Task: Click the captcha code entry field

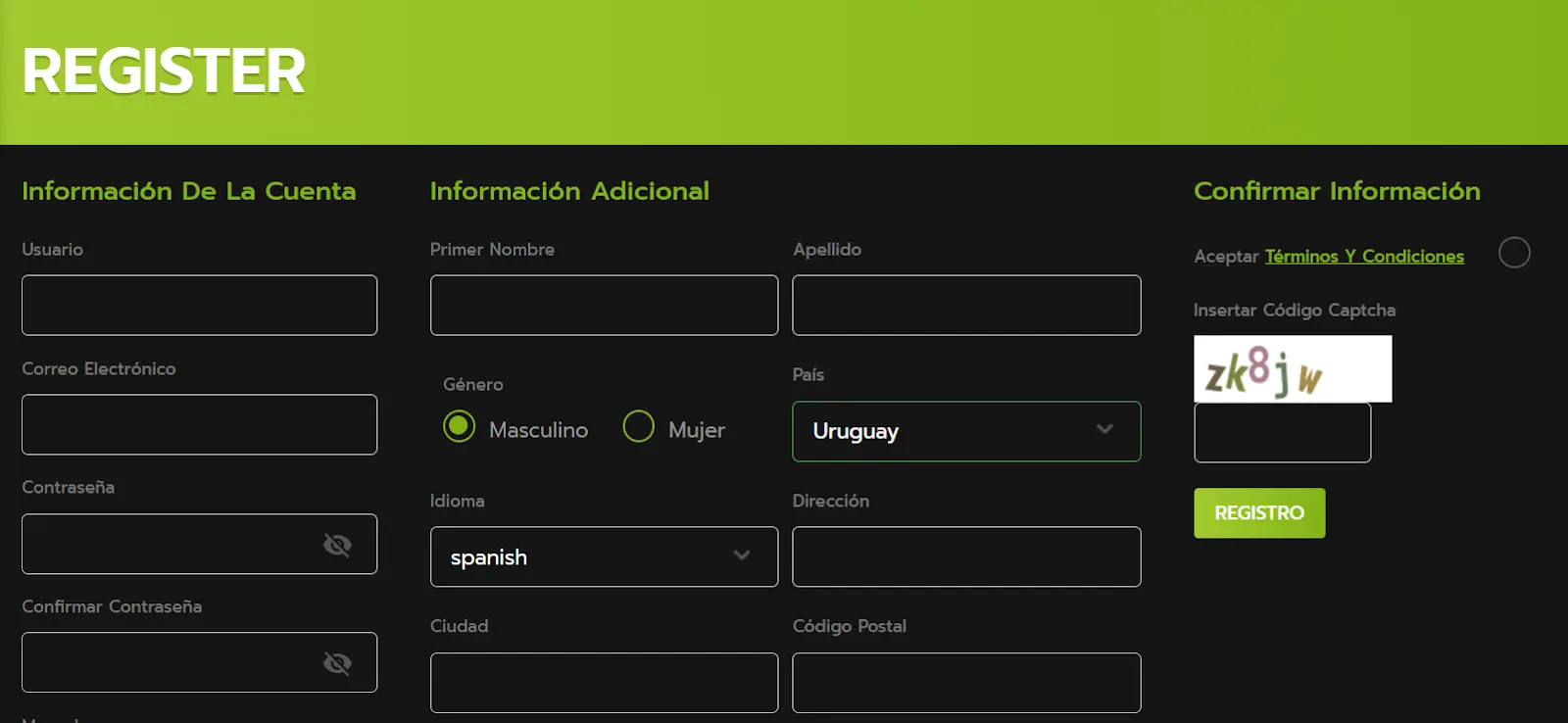Action: click(x=1282, y=433)
